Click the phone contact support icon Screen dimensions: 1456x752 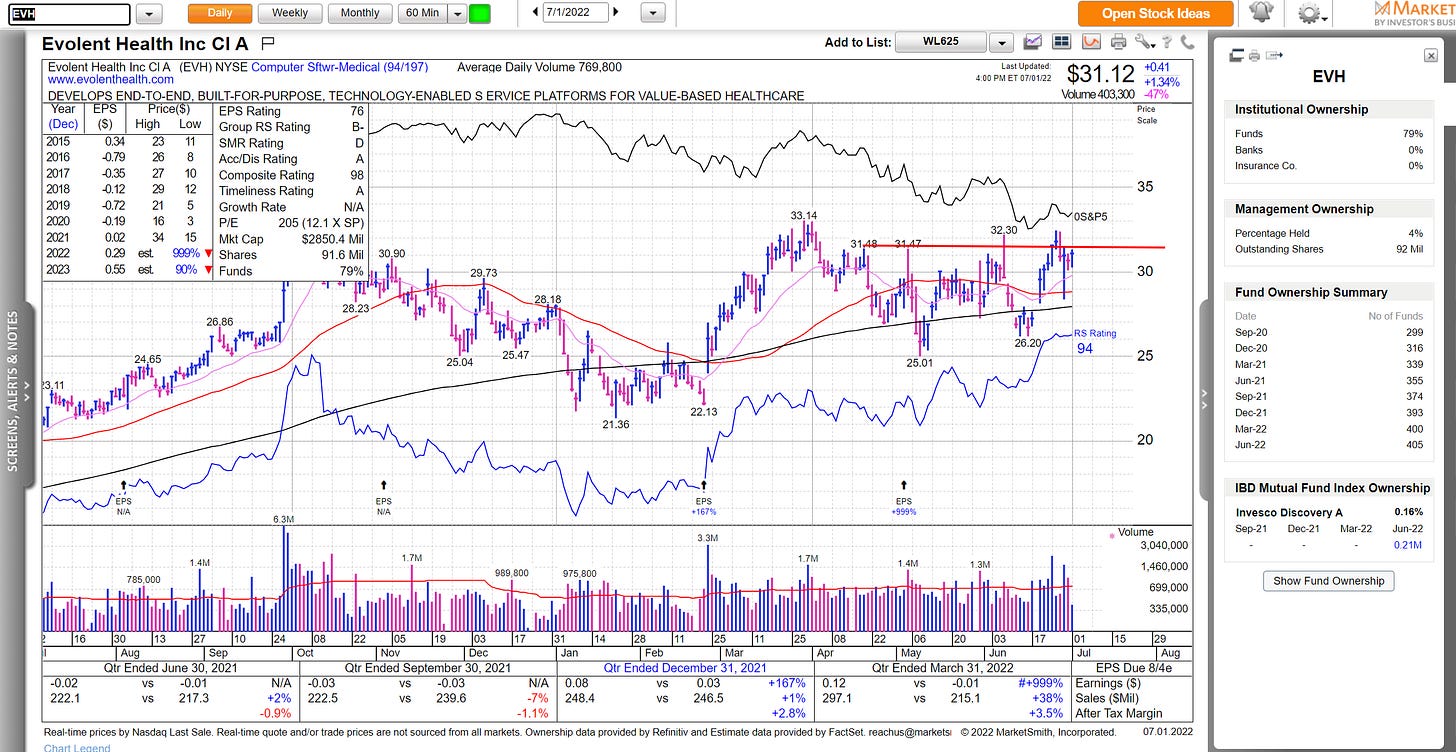(1187, 42)
